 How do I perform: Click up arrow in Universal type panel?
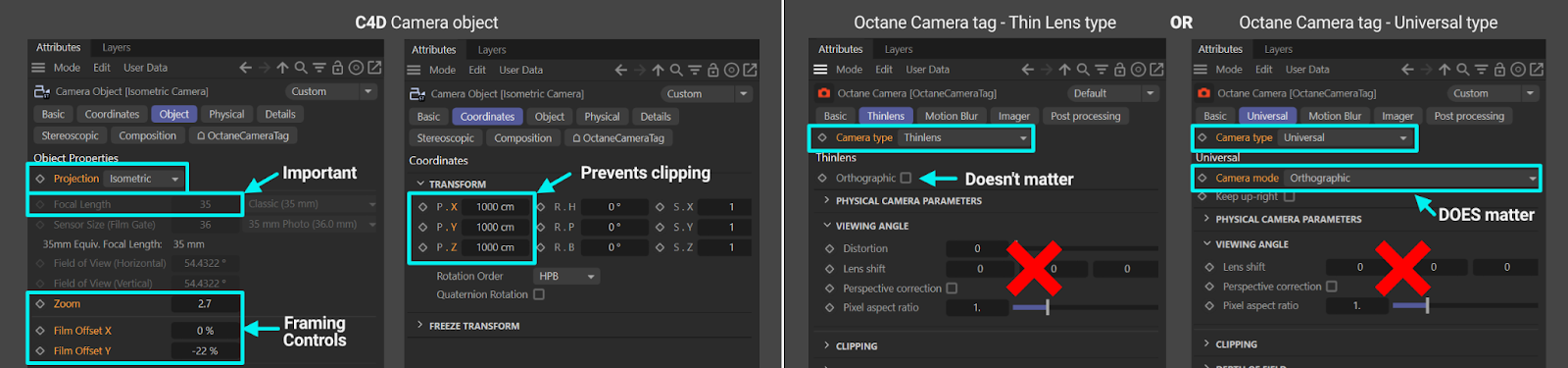click(1445, 70)
